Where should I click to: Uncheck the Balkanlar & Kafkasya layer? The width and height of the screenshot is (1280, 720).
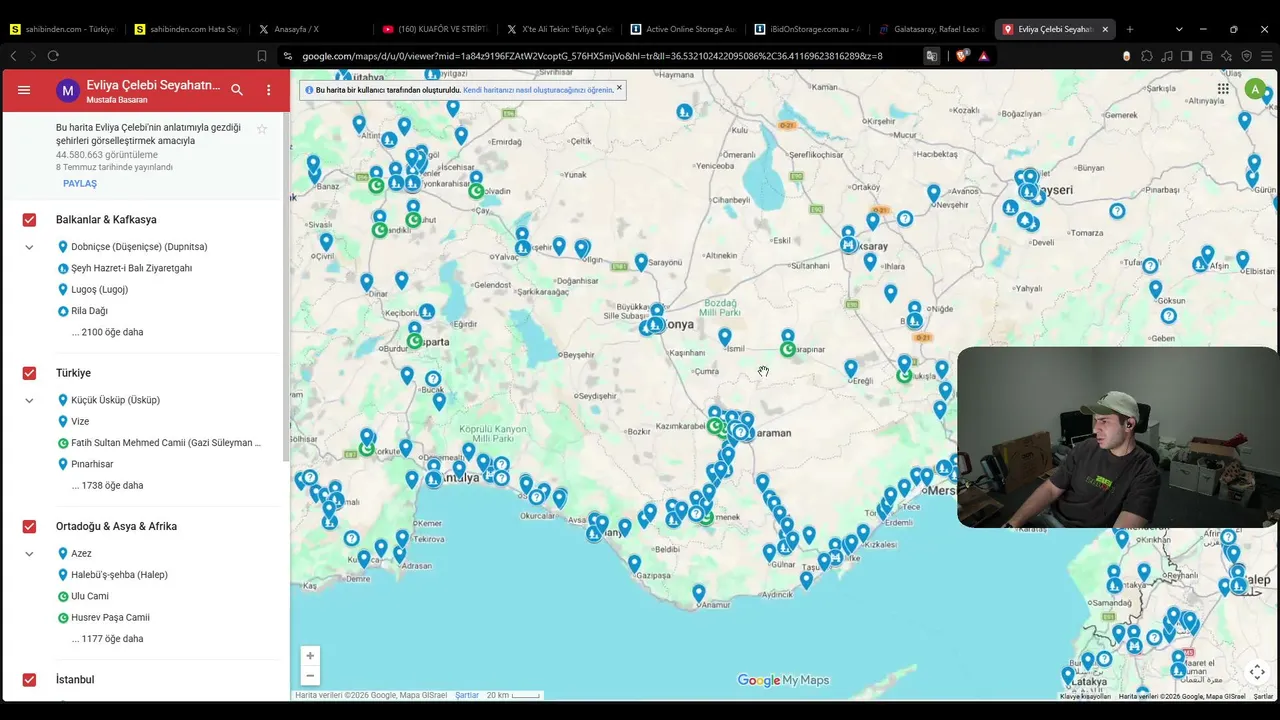[x=29, y=220]
